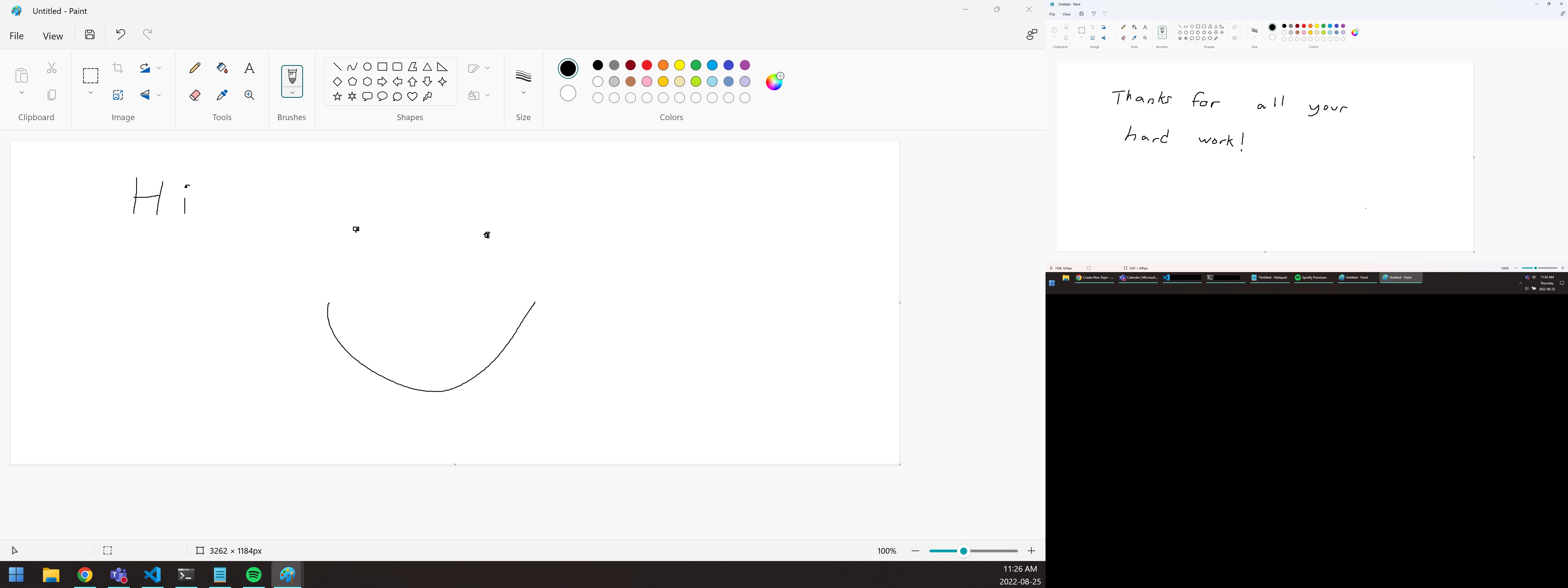Image resolution: width=1568 pixels, height=588 pixels.
Task: Show hidden tray icons chevron in labeled taskbar
Action: (x=1521, y=283)
